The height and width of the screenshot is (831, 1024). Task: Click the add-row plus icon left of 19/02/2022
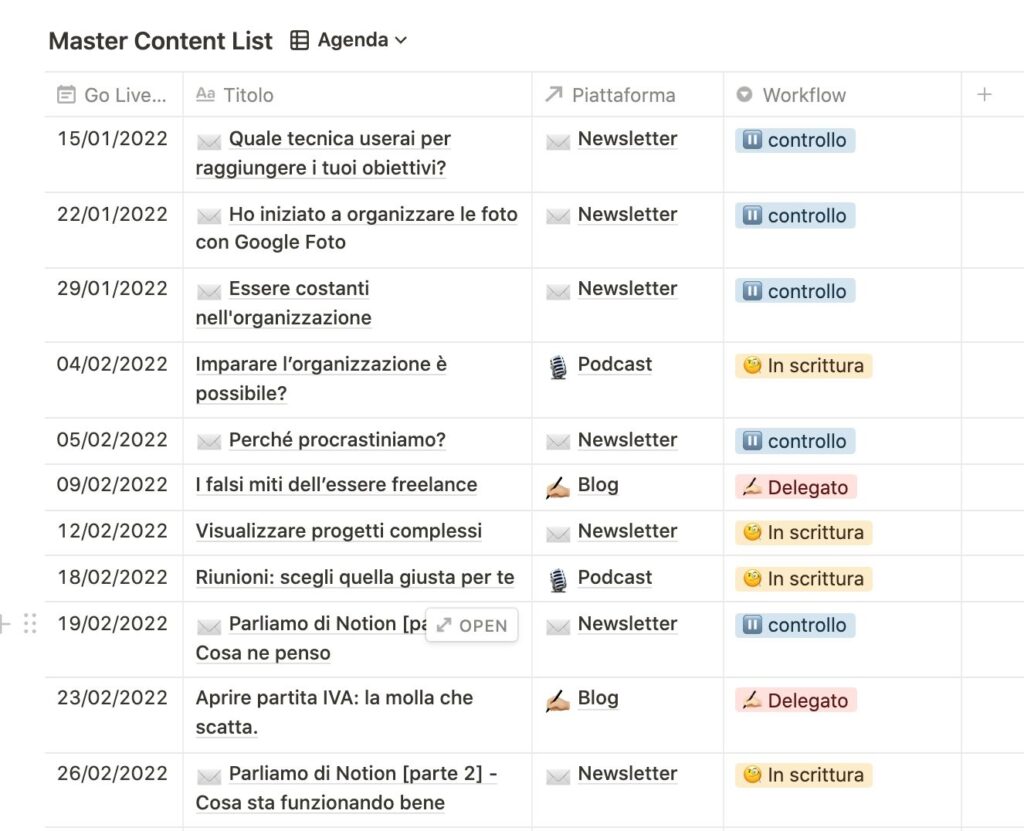[x=5, y=623]
